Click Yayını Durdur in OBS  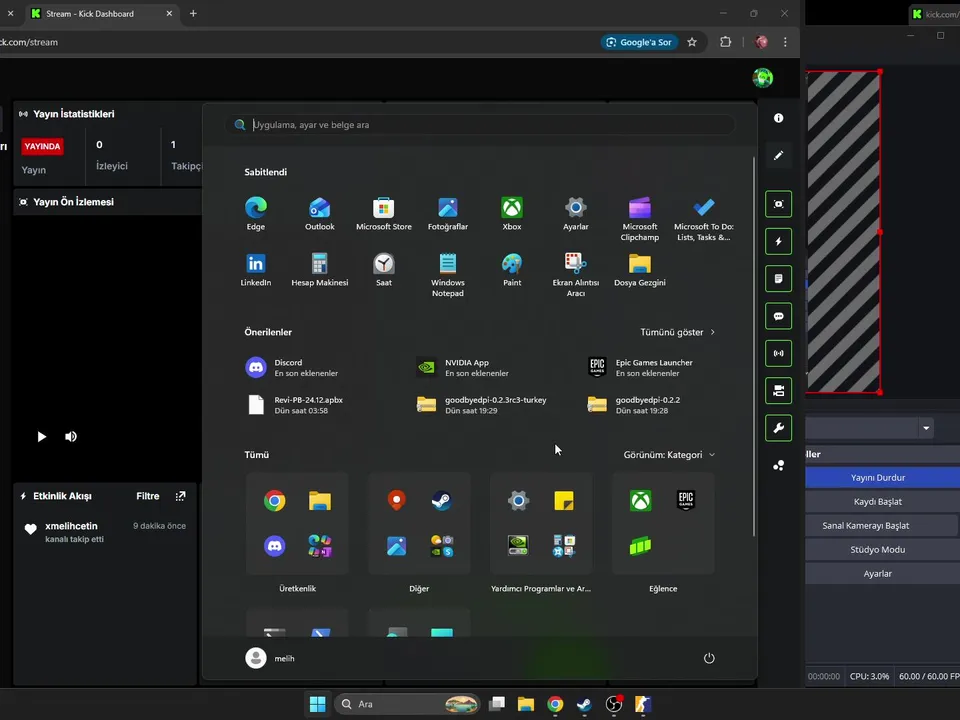882,478
